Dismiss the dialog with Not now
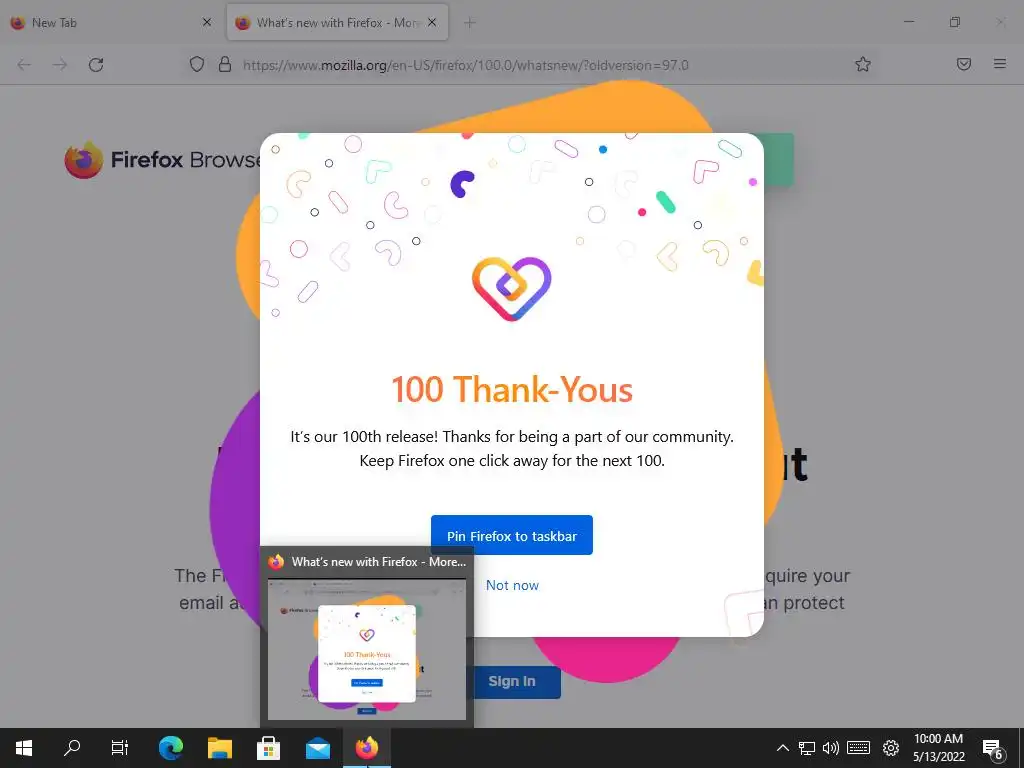Screen dimensions: 1024x768 tap(512, 585)
